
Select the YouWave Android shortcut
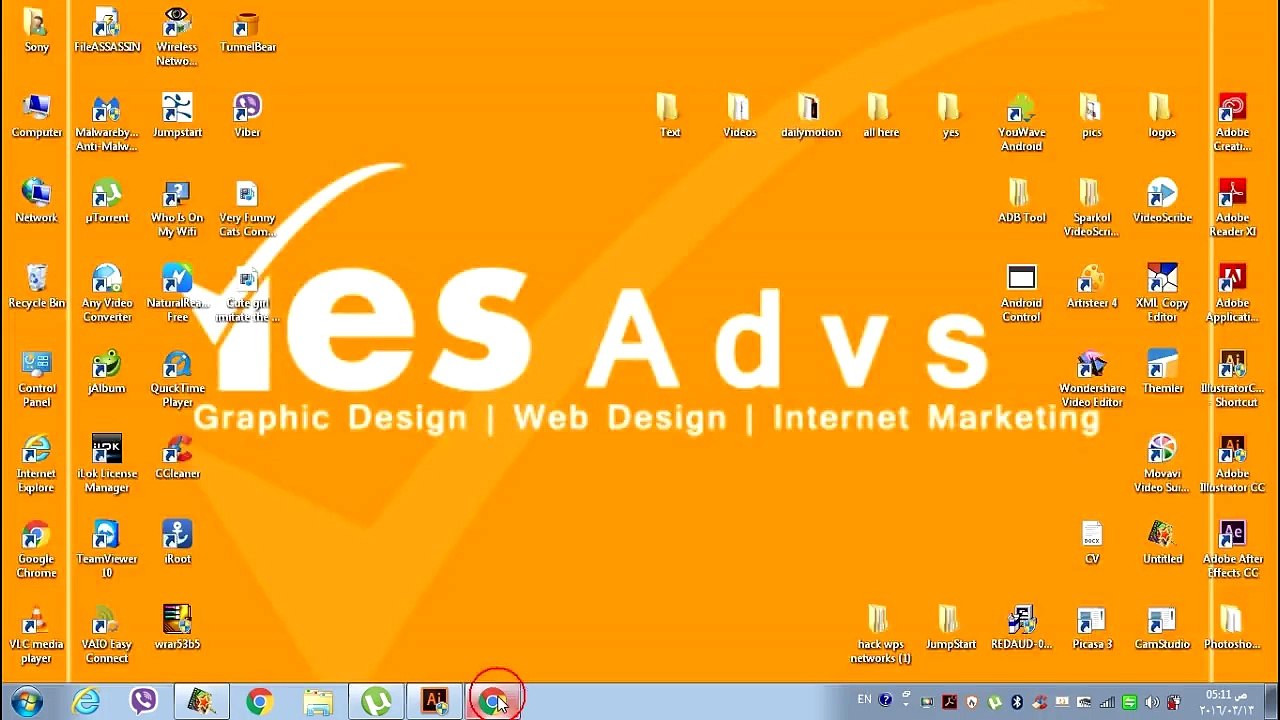point(1021,123)
